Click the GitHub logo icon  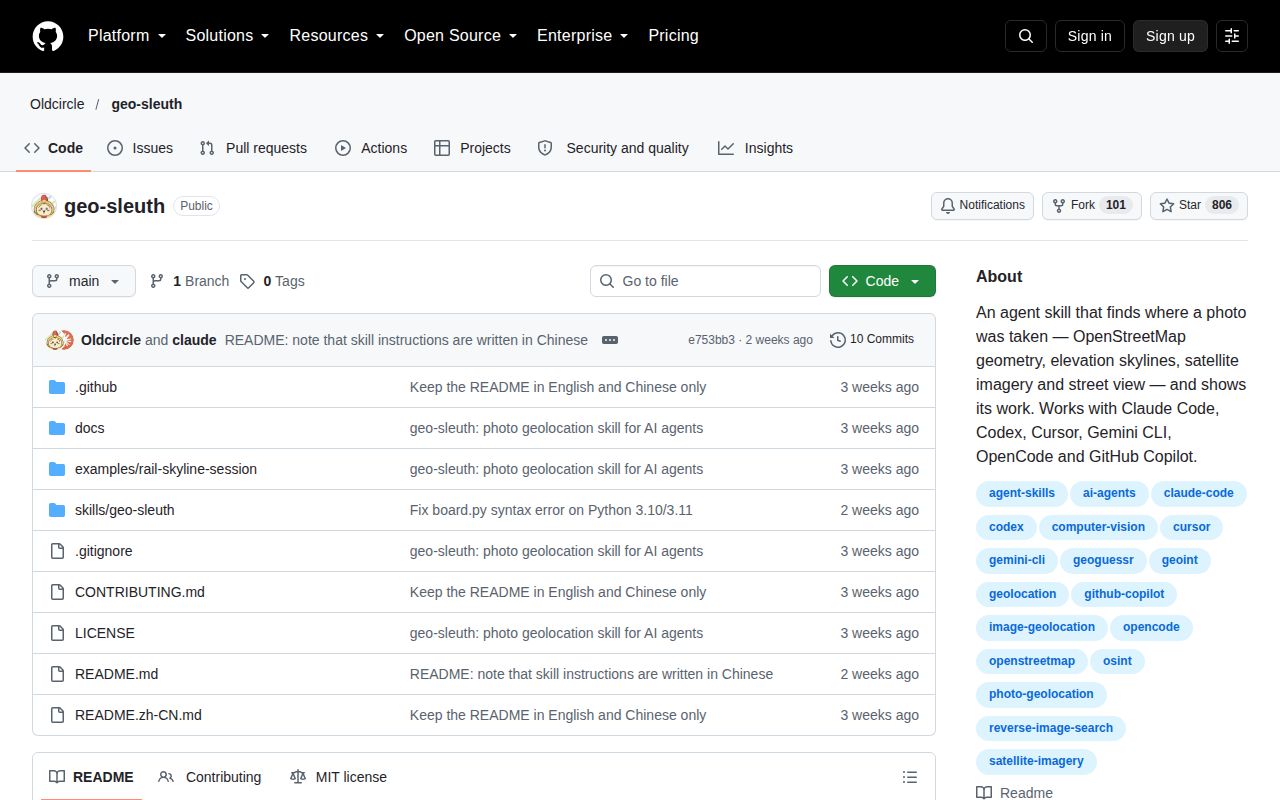click(48, 36)
